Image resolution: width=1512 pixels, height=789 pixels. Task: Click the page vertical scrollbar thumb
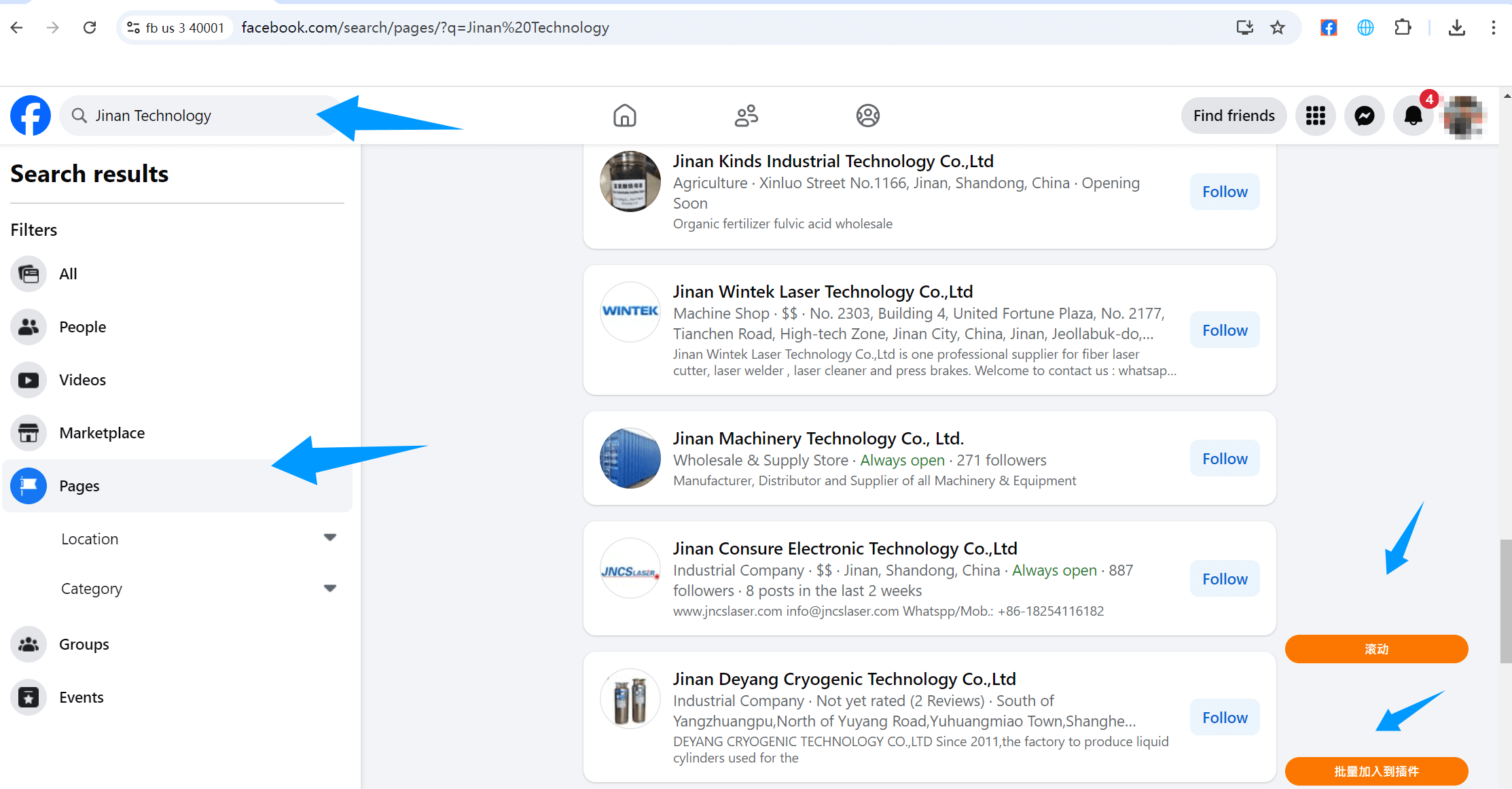[x=1505, y=601]
